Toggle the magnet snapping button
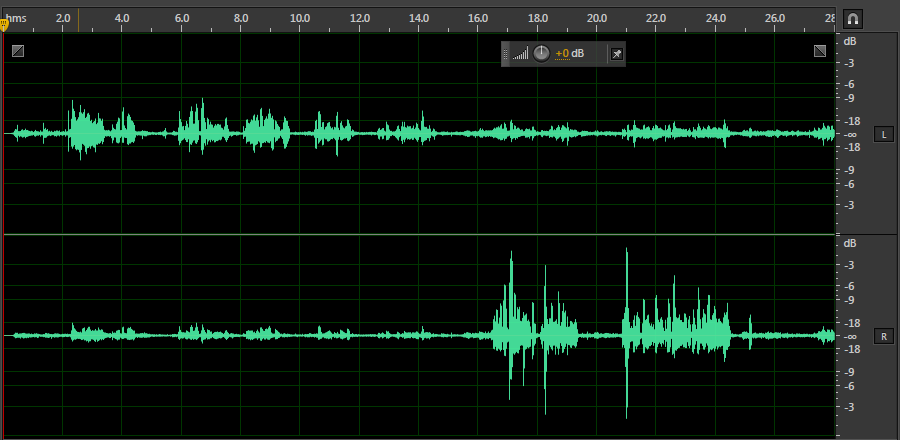The image size is (900, 440). coord(852,19)
